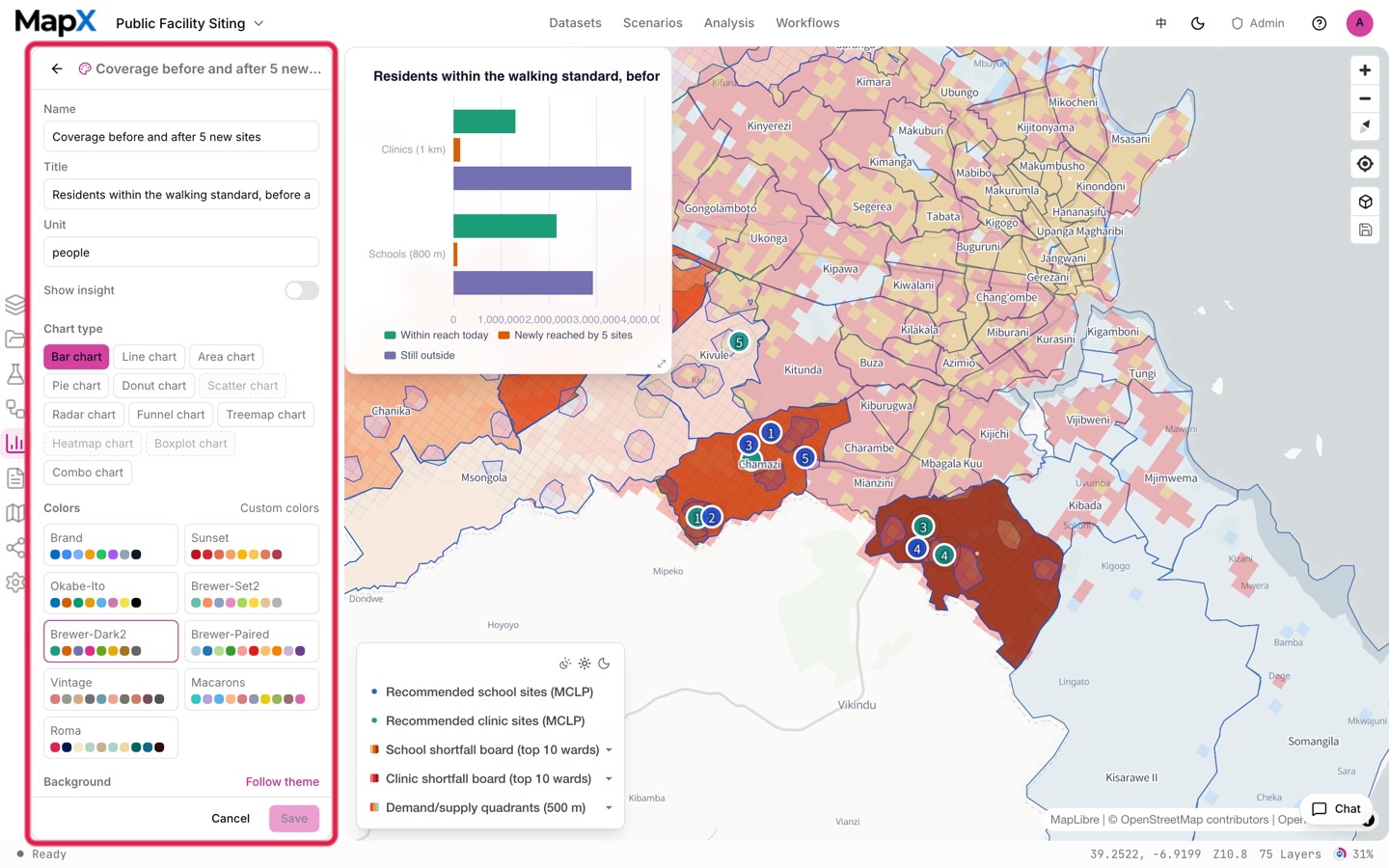Screen dimensions: 1389x868
Task: Open the Analysis menu
Action: pos(729,23)
